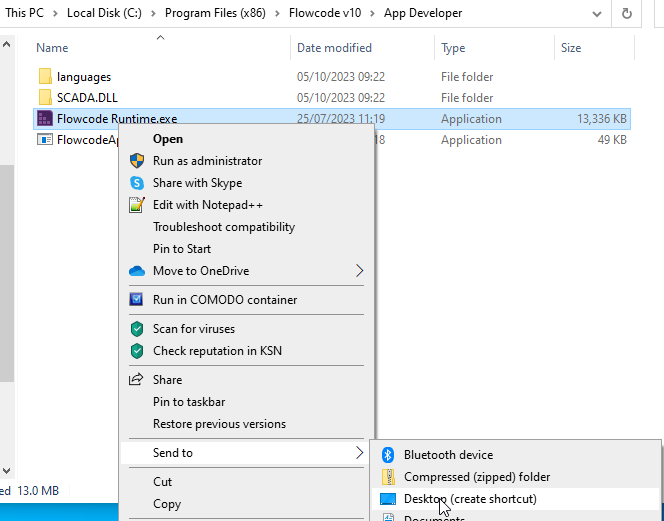Choose Desktop (create shortcut)
Image resolution: width=664 pixels, height=521 pixels.
coord(516,499)
